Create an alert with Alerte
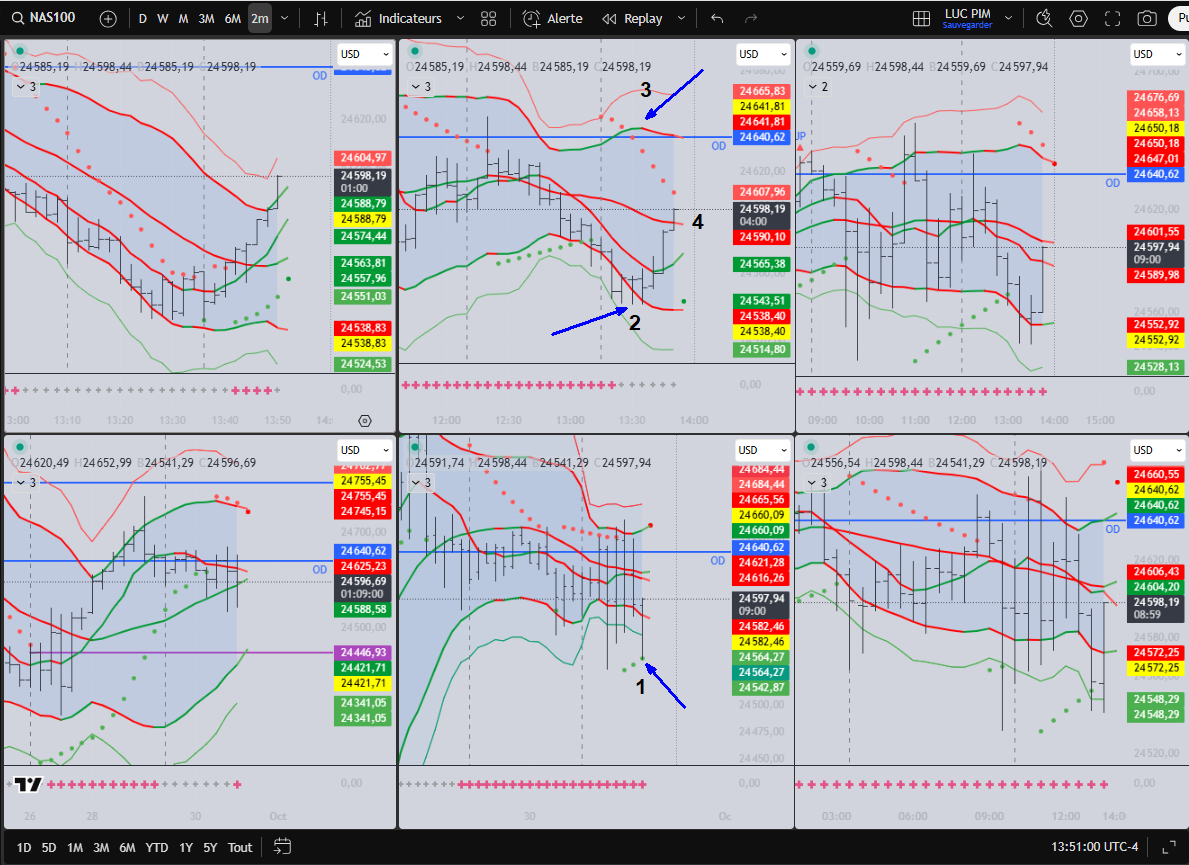1189x865 pixels. pyautogui.click(x=553, y=18)
